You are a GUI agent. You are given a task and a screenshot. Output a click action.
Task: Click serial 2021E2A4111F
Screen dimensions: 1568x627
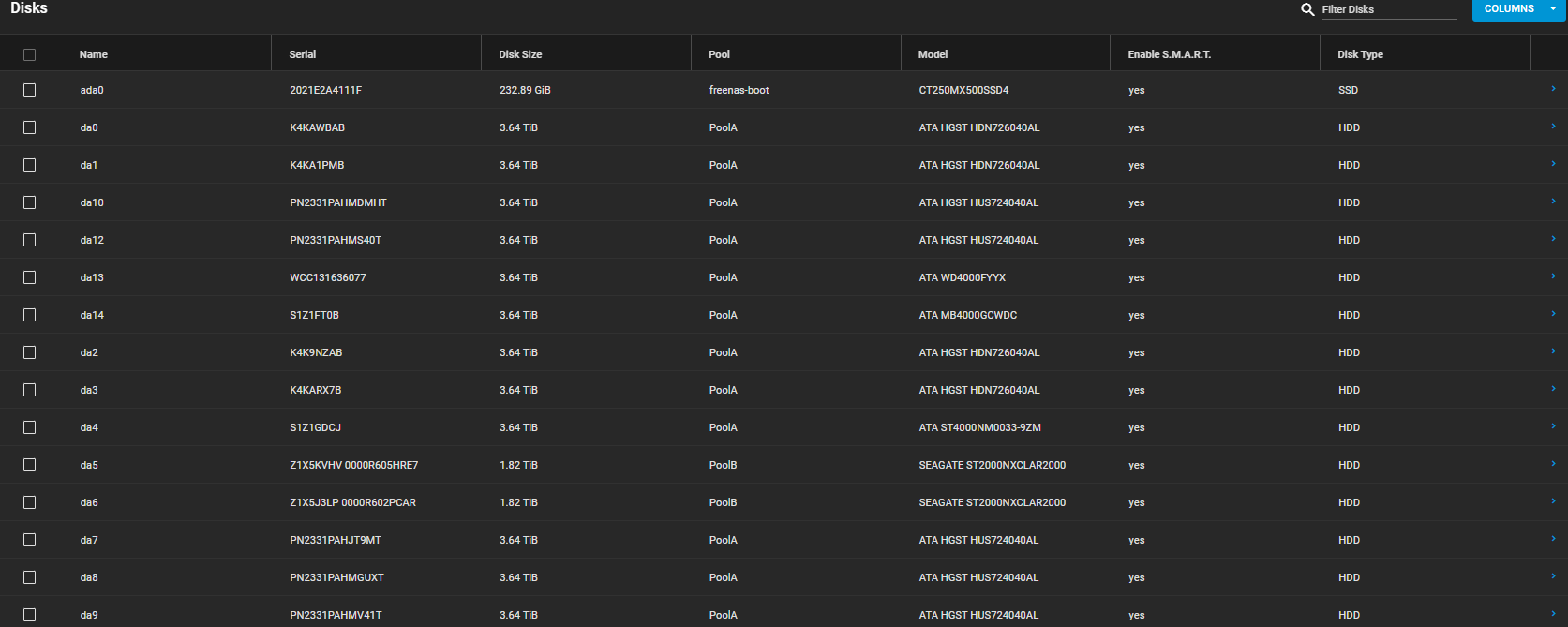point(326,90)
